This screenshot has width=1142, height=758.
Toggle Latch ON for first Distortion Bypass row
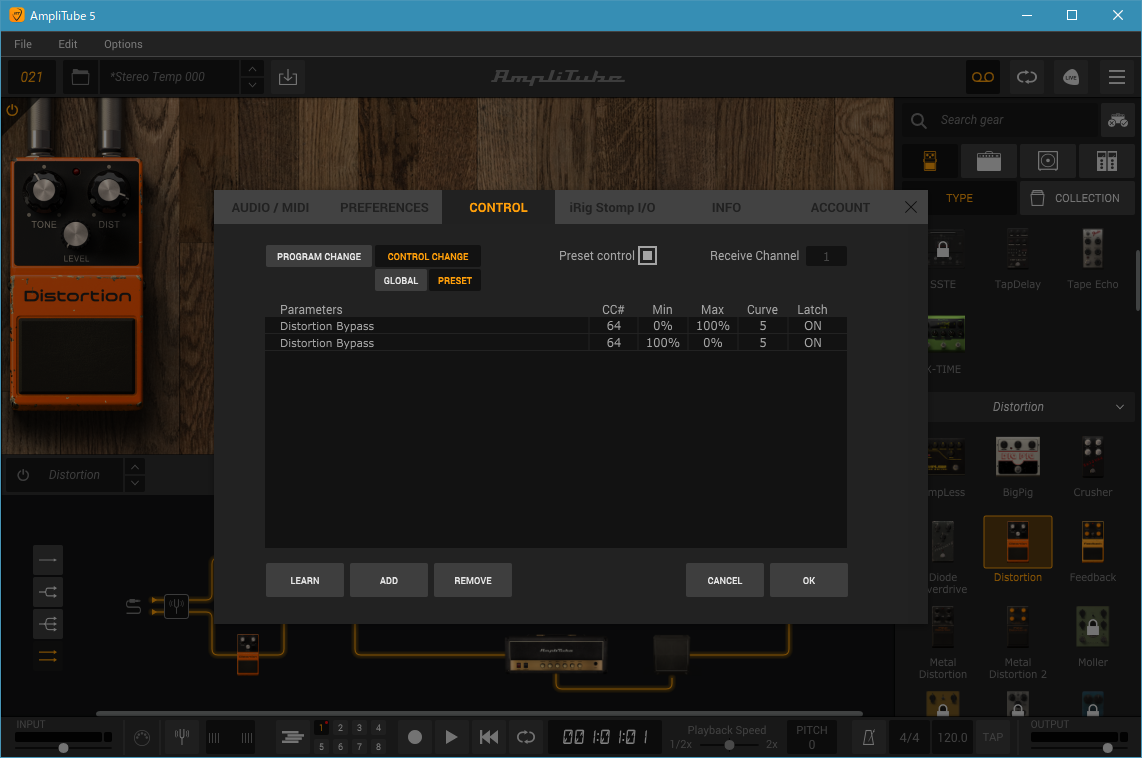813,325
